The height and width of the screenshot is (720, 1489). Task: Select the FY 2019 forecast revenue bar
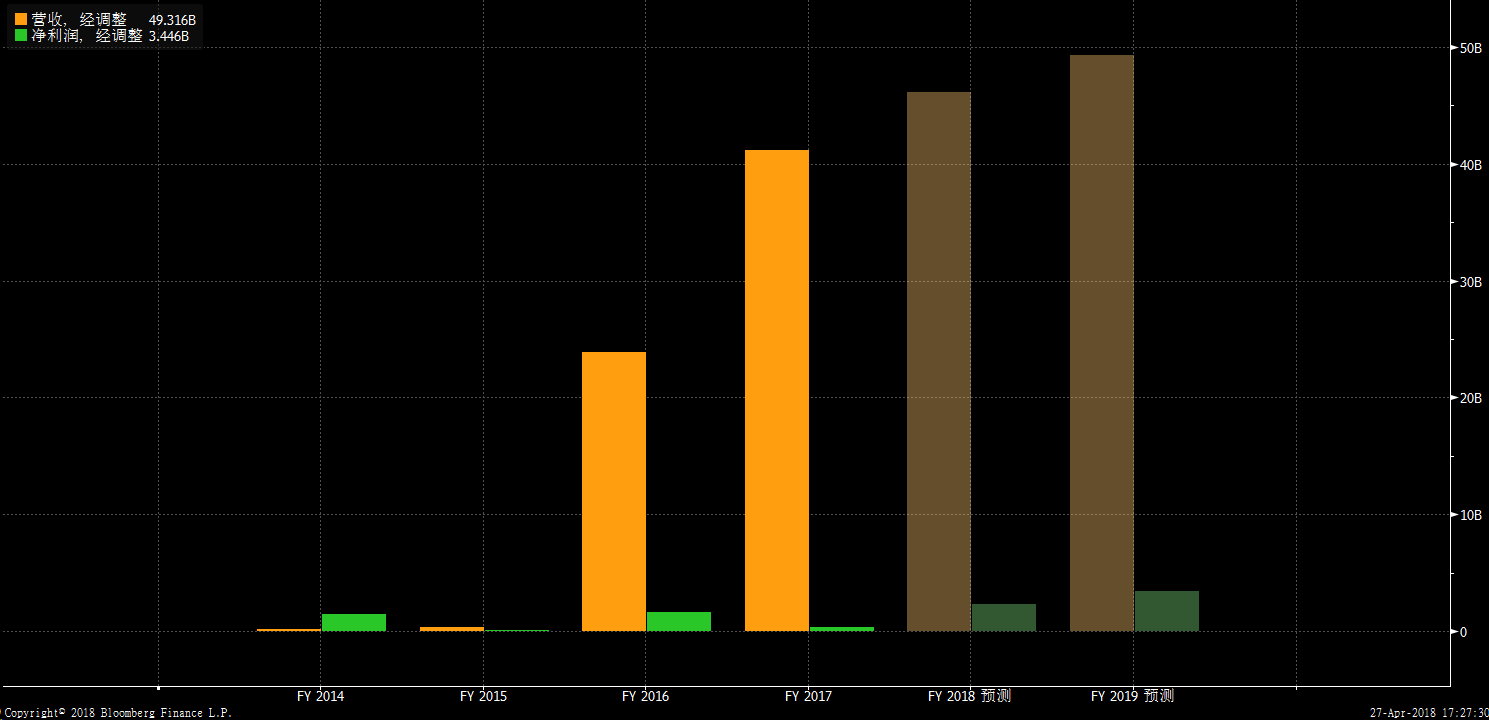point(1102,343)
